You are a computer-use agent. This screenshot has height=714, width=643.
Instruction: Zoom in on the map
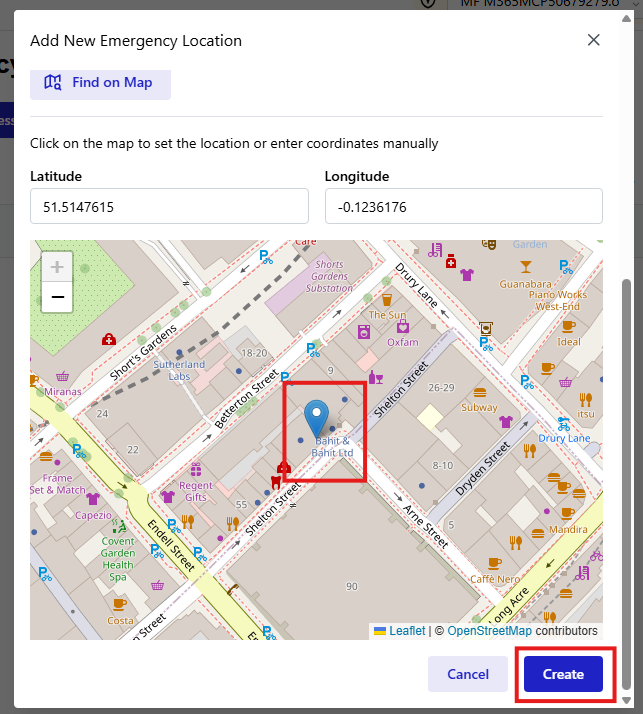pyautogui.click(x=57, y=267)
